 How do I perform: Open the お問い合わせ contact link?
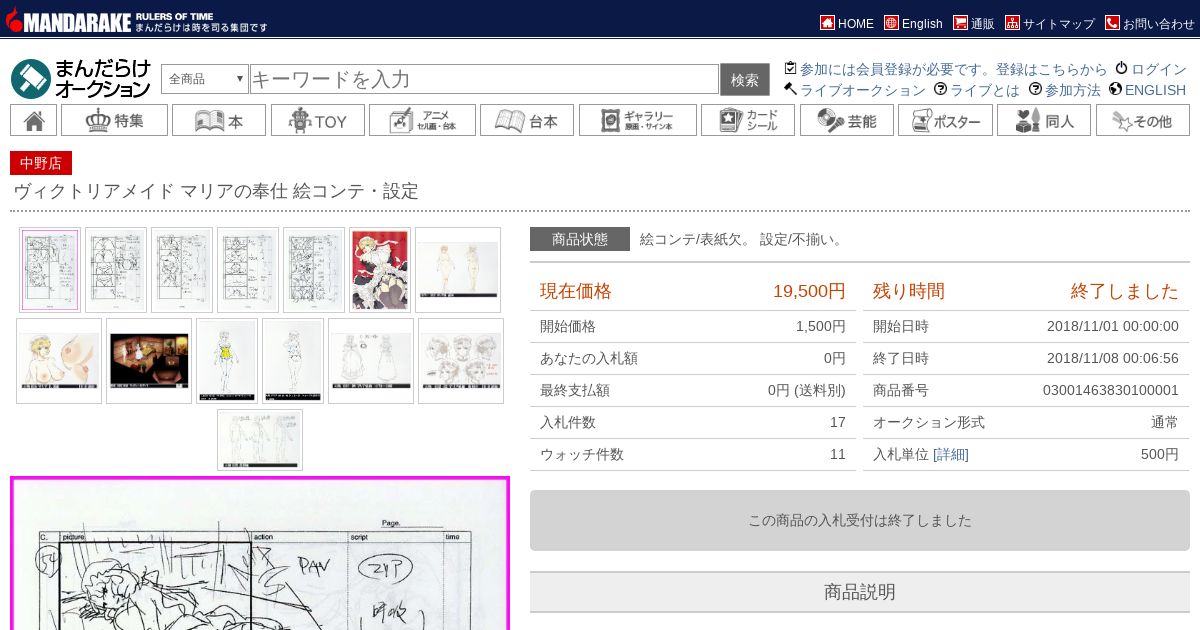(1150, 23)
